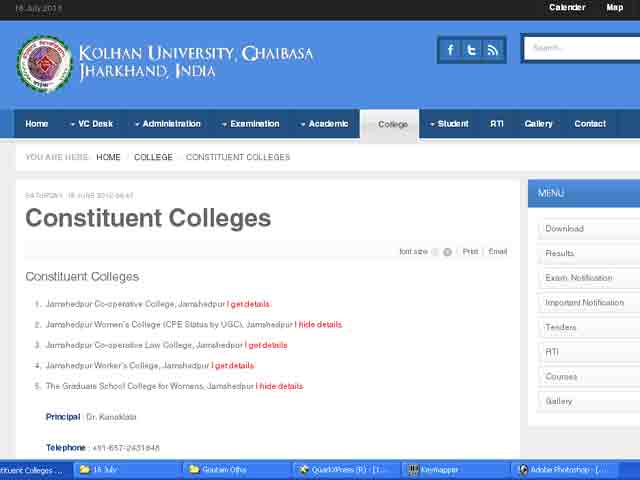Open the Student dropdown menu
This screenshot has width=640, height=480.
[x=448, y=124]
